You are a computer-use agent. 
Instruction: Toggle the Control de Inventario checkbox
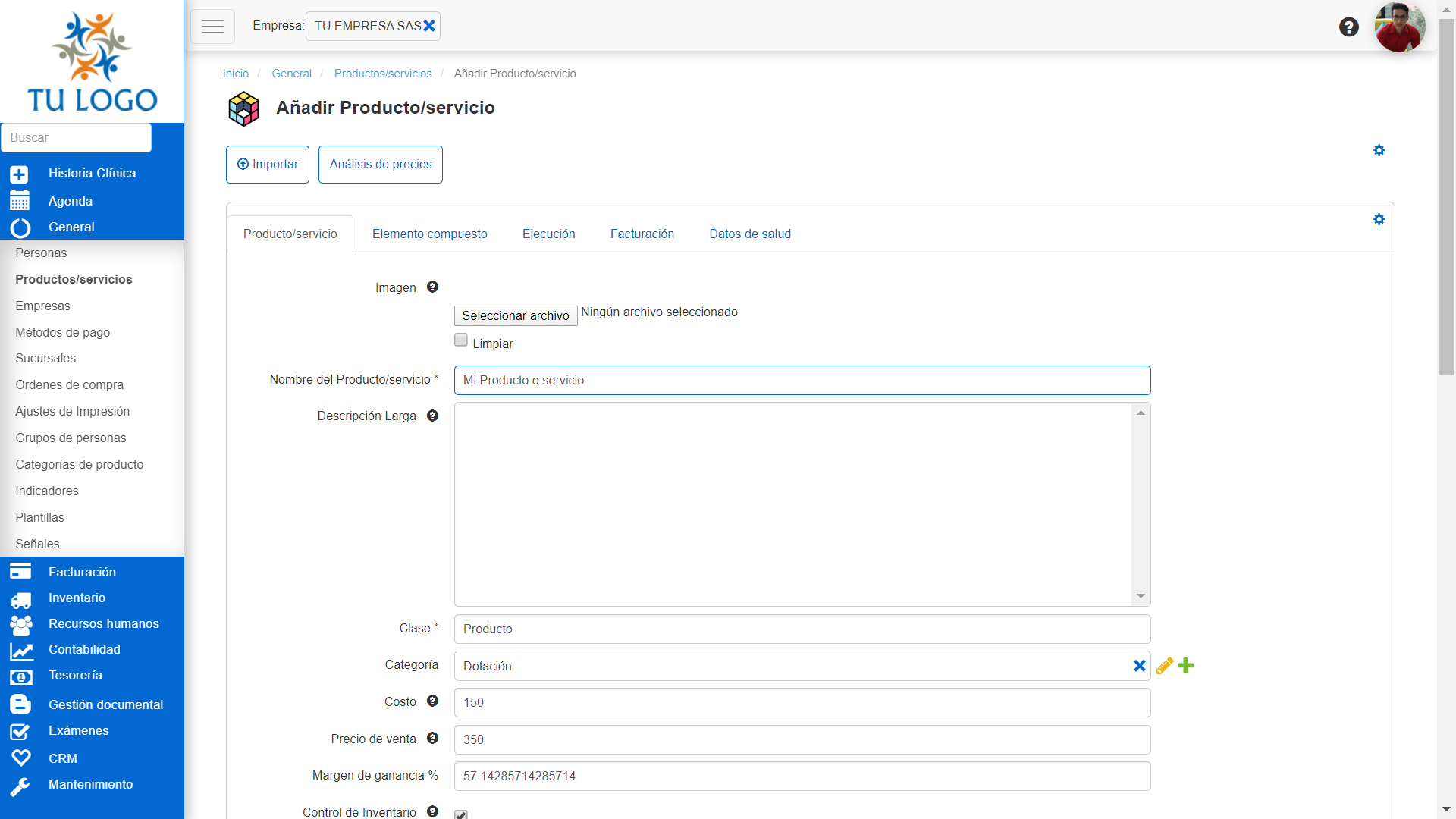click(461, 814)
